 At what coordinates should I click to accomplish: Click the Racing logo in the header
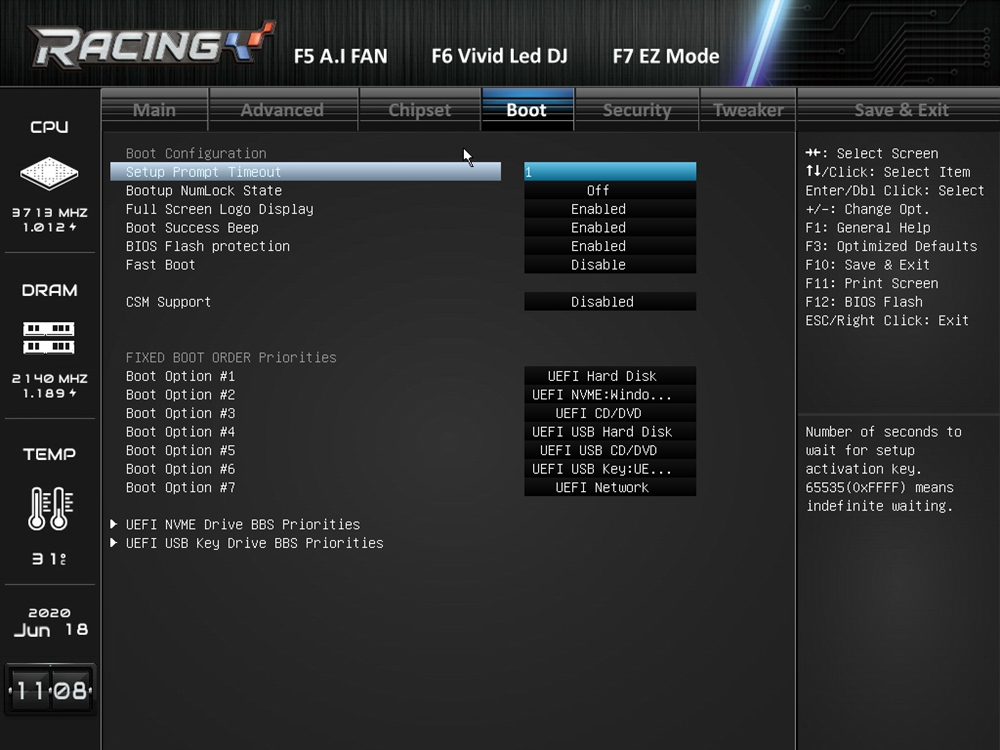coord(152,45)
